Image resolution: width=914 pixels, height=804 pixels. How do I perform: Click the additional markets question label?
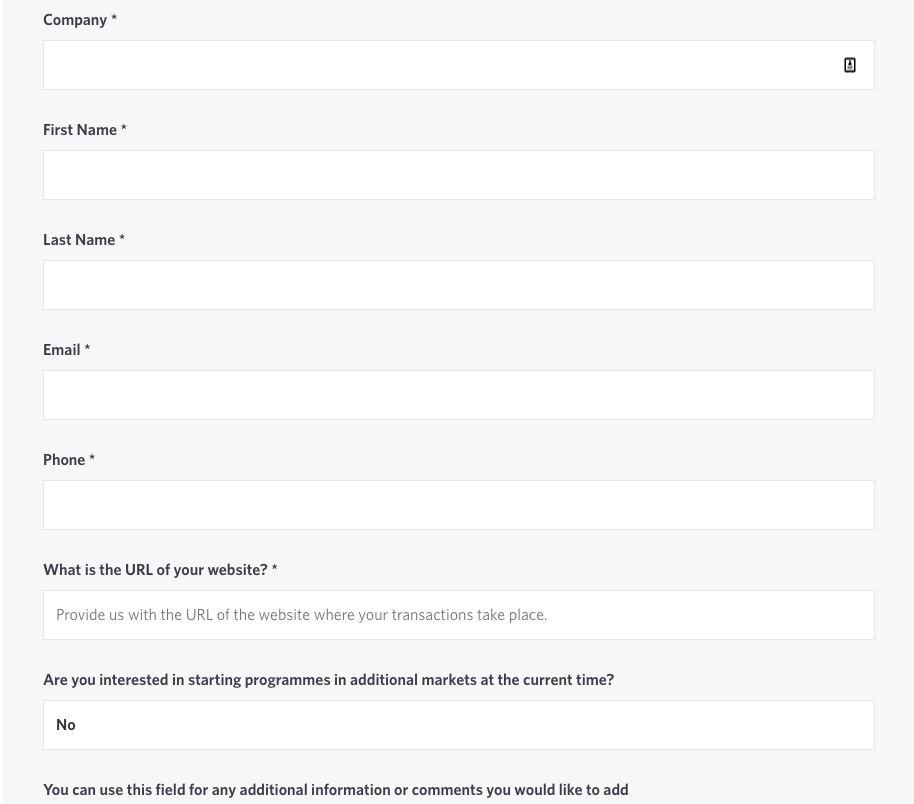coord(328,680)
